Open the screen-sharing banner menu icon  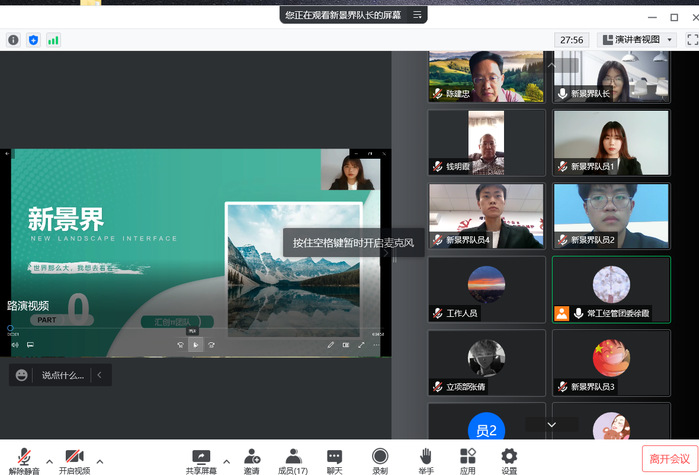pyautogui.click(x=418, y=15)
